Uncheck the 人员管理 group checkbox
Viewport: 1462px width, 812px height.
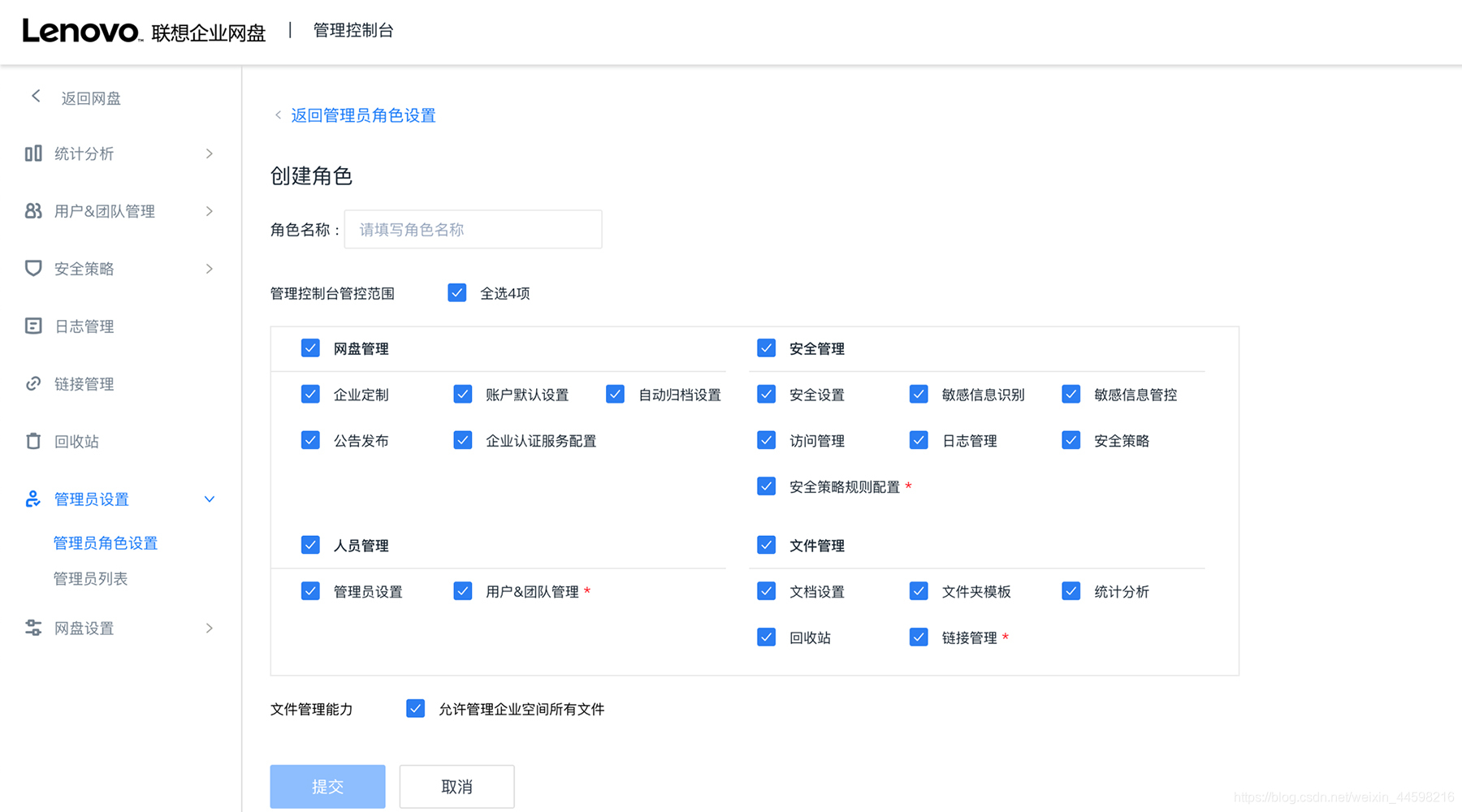tap(310, 545)
